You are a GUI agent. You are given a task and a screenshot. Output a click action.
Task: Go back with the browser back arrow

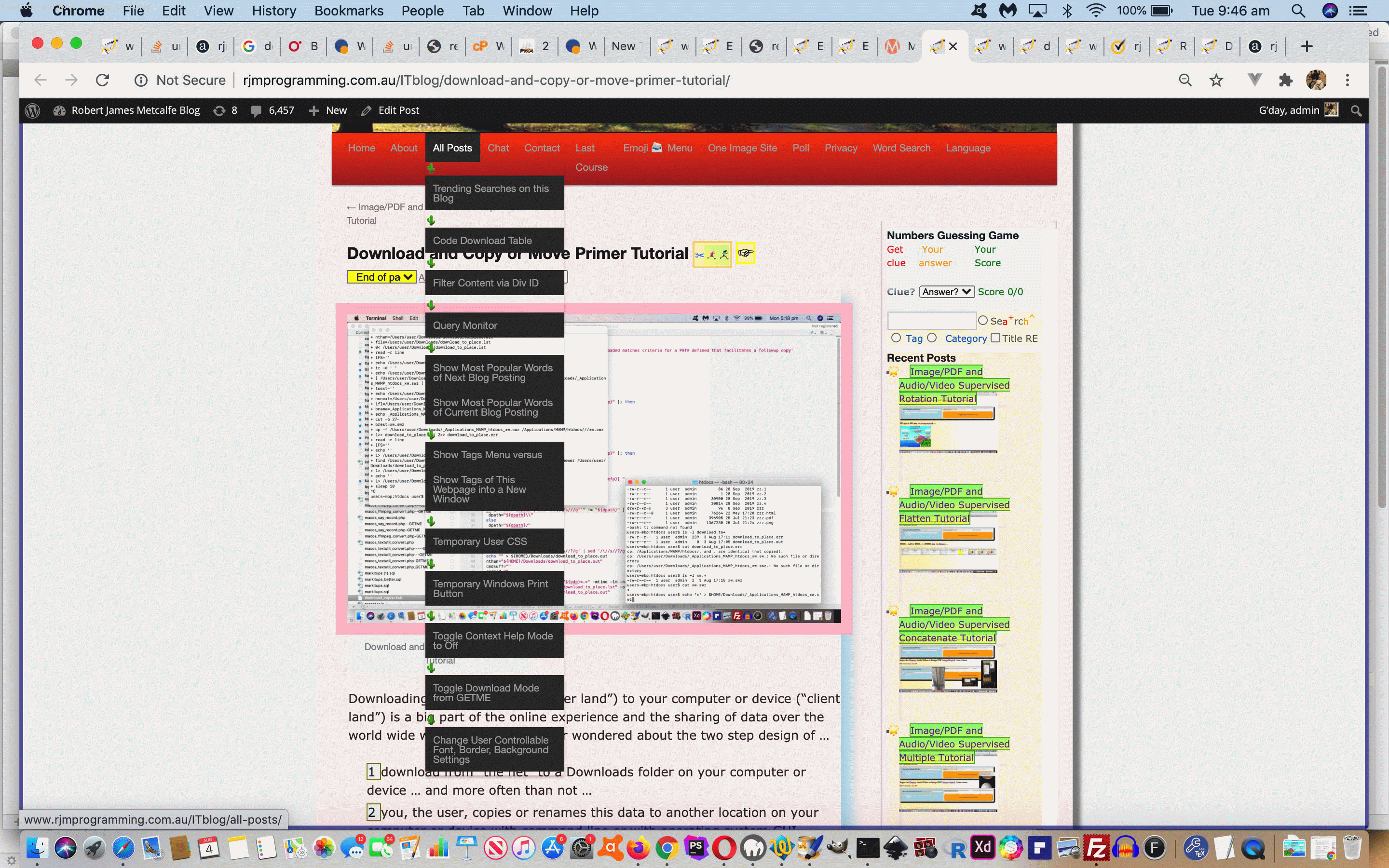[40, 81]
